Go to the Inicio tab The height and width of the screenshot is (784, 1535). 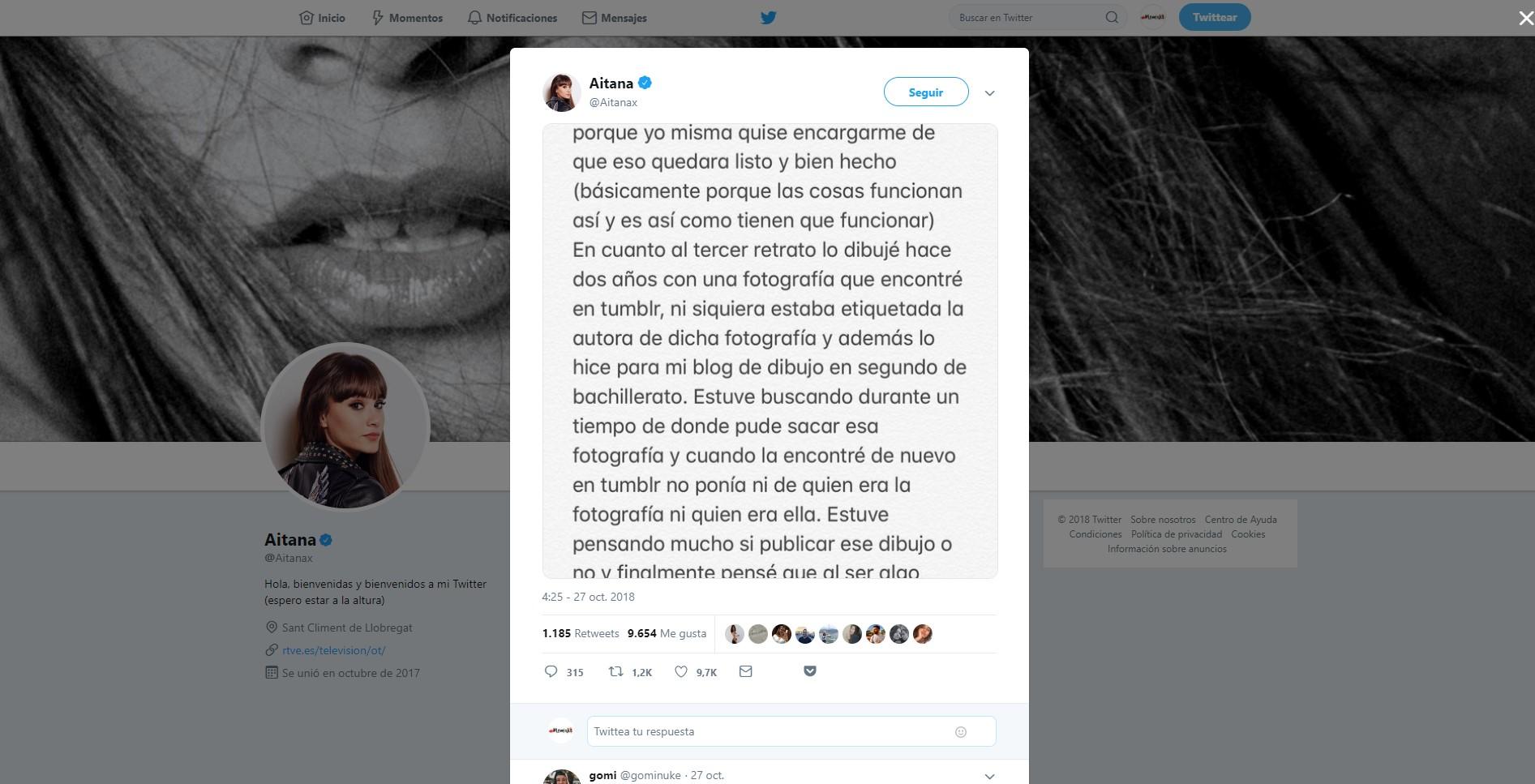pyautogui.click(x=322, y=18)
